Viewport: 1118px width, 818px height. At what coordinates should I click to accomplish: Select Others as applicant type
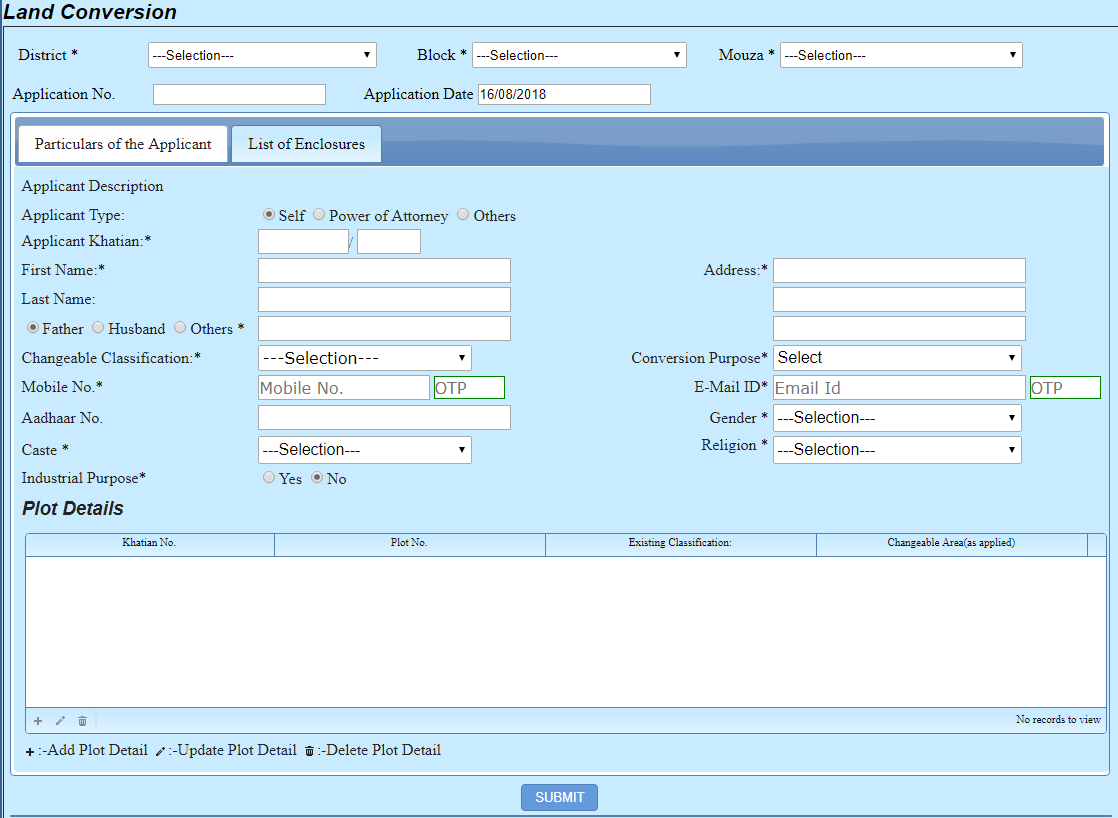(463, 215)
